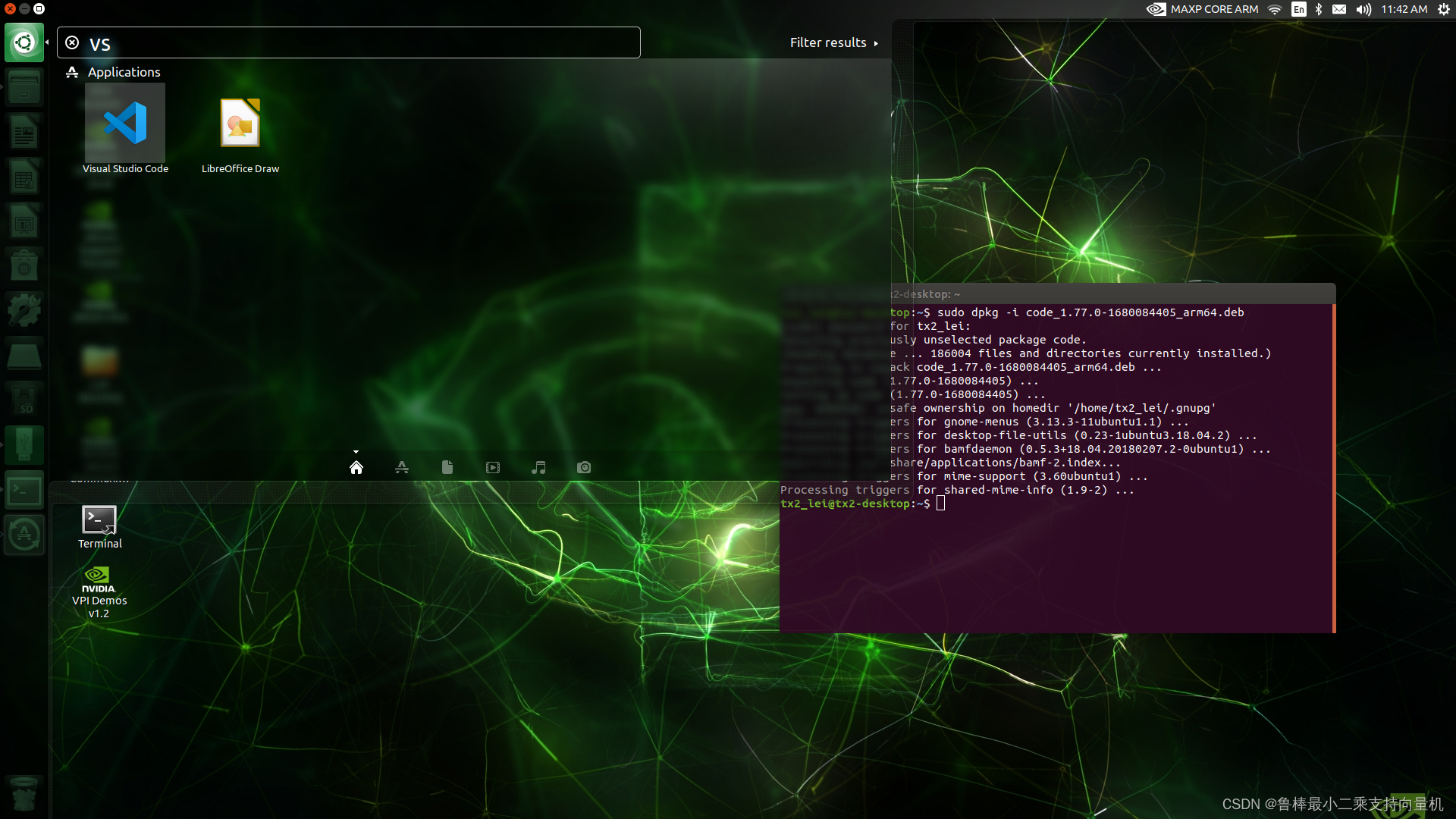
Task: Open the clock menu showing 11:42 AM
Action: [x=1404, y=9]
